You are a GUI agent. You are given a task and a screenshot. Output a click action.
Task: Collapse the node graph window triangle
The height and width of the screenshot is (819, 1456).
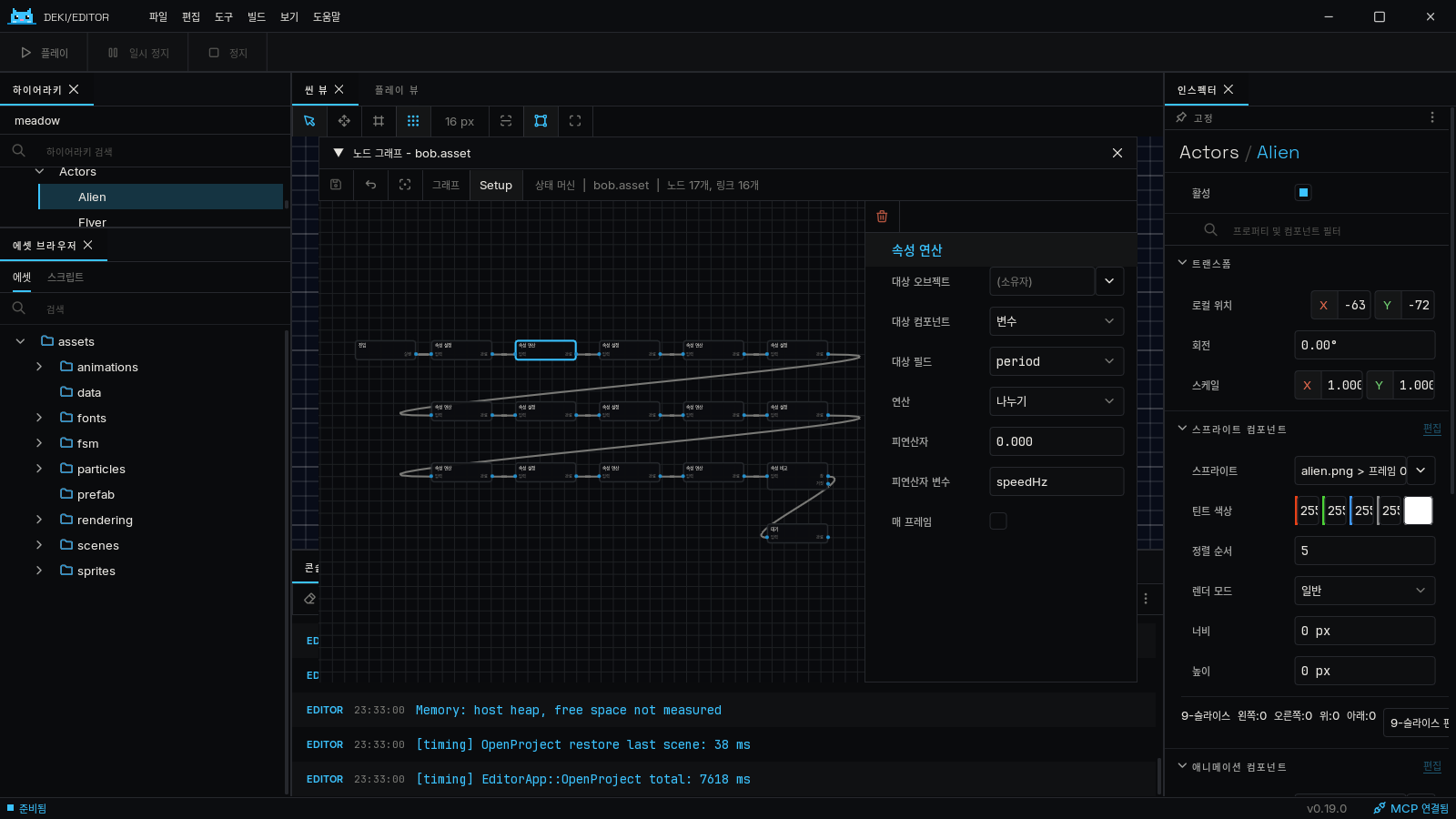point(339,153)
